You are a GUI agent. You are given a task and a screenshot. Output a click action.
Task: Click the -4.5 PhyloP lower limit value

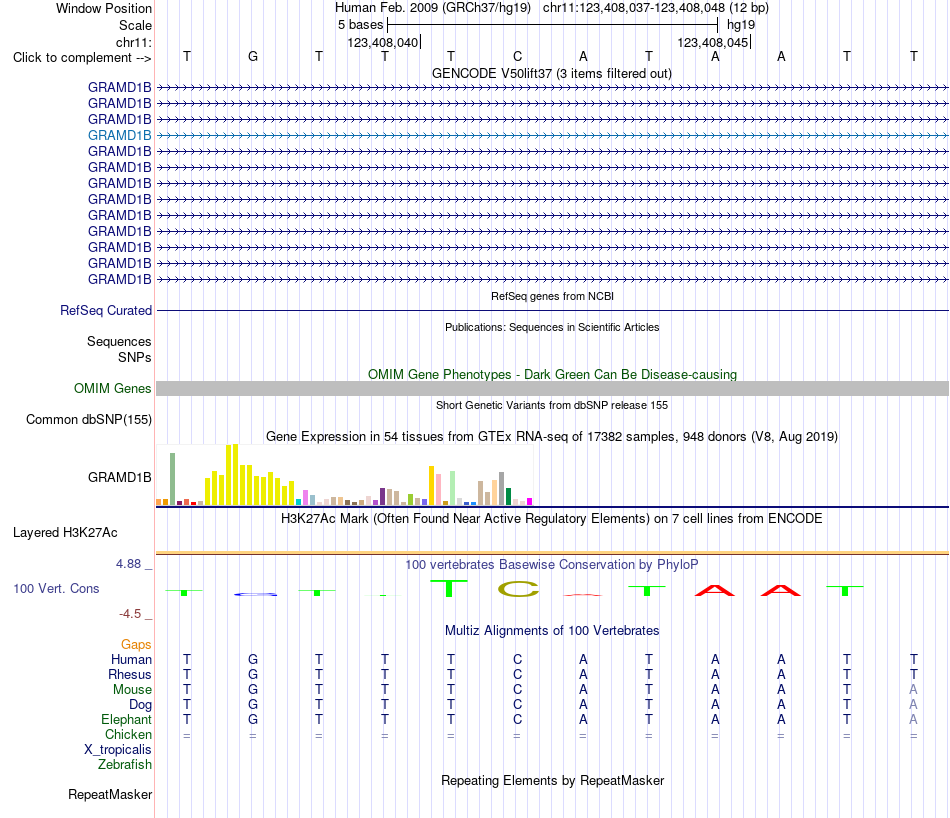tap(130, 614)
